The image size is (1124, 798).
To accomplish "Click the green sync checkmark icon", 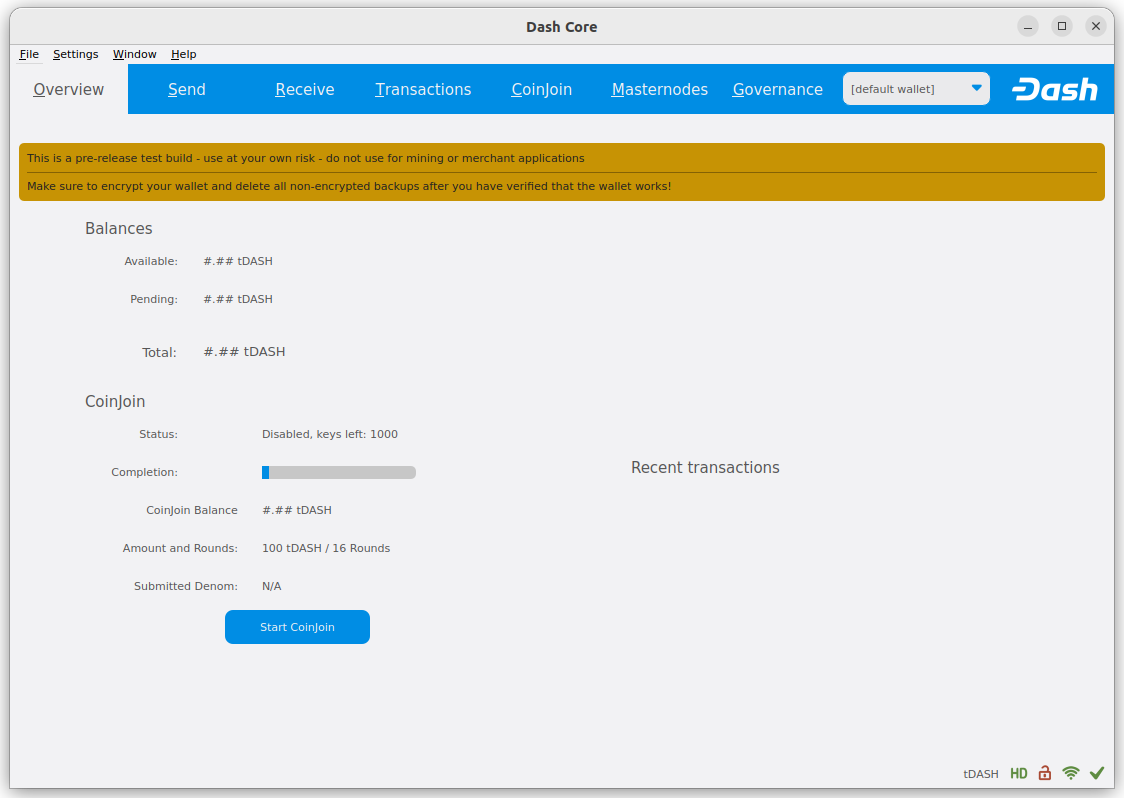I will coord(1097,773).
